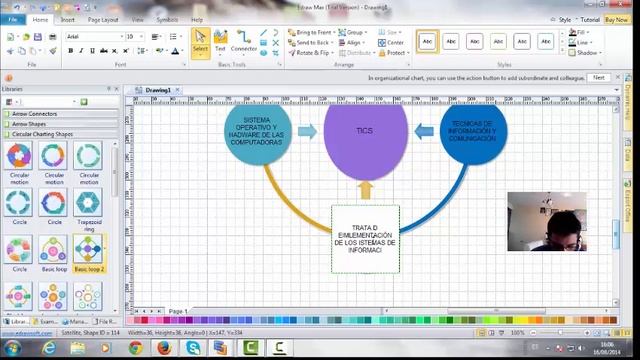The height and width of the screenshot is (360, 640).
Task: Switch to the Symbols ribbon tab
Action: click(167, 20)
